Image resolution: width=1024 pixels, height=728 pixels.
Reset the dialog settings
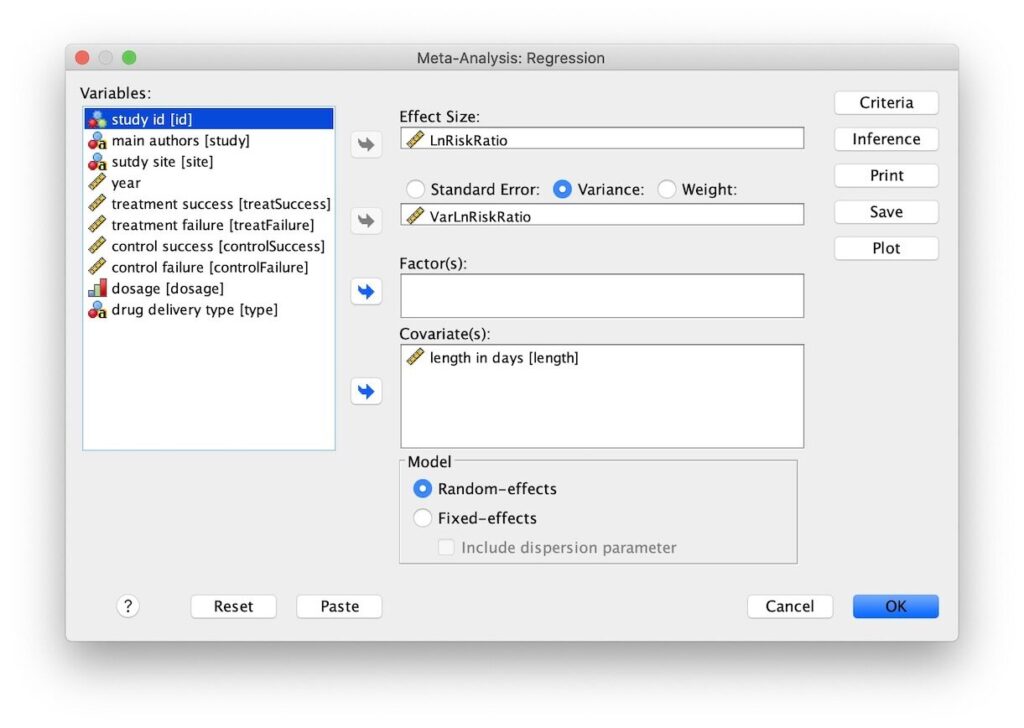[233, 607]
